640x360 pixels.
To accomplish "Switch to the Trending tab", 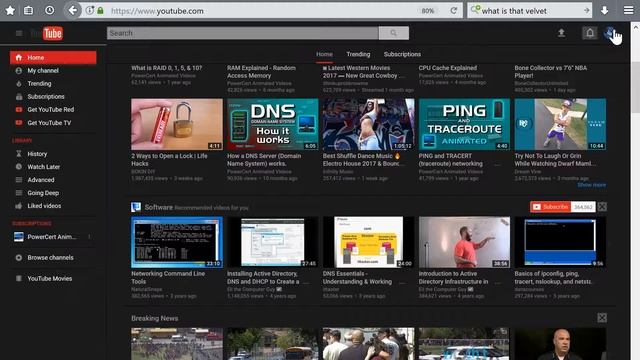I will tap(358, 54).
